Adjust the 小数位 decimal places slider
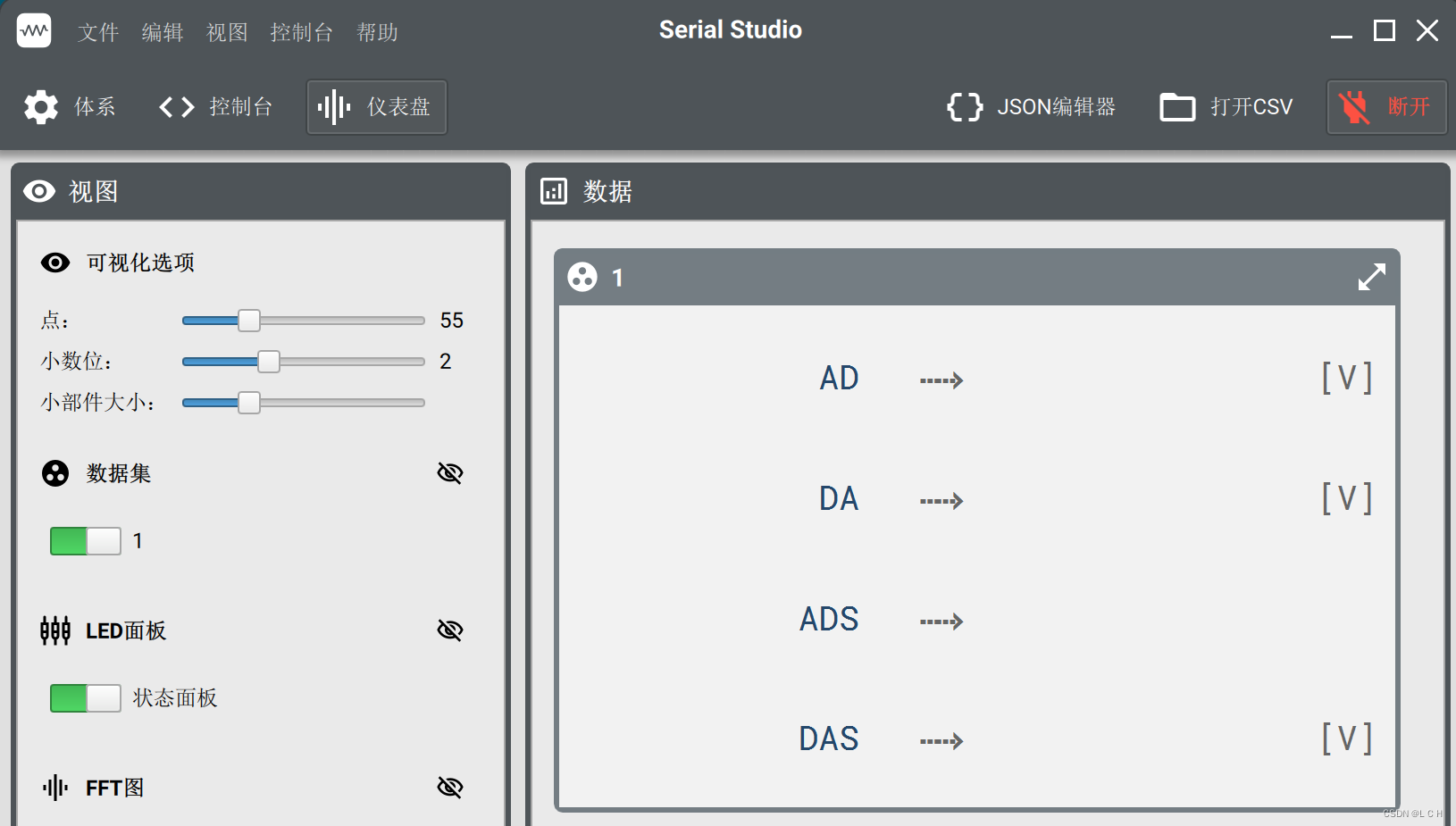The height and width of the screenshot is (826, 1456). (x=304, y=362)
